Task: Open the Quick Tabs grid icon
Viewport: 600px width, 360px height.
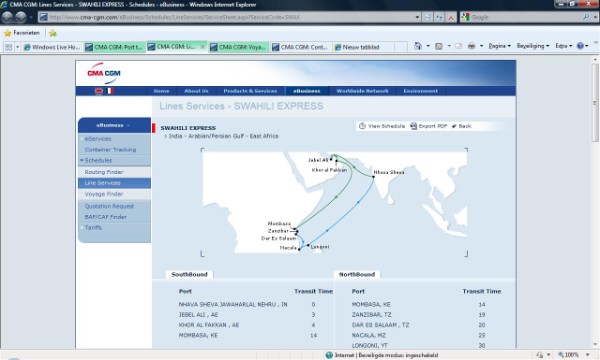Action: 8,47
